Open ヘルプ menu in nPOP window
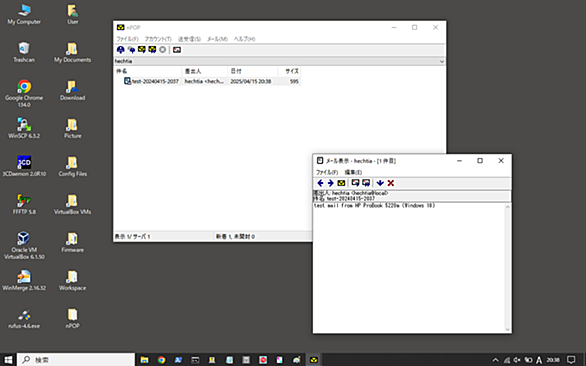The width and height of the screenshot is (586, 366). click(244, 39)
